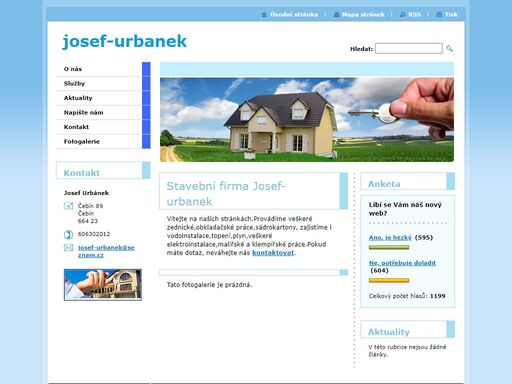Click the phone icon beside 606302012
Image resolution: width=512 pixels, height=384 pixels.
68,234
